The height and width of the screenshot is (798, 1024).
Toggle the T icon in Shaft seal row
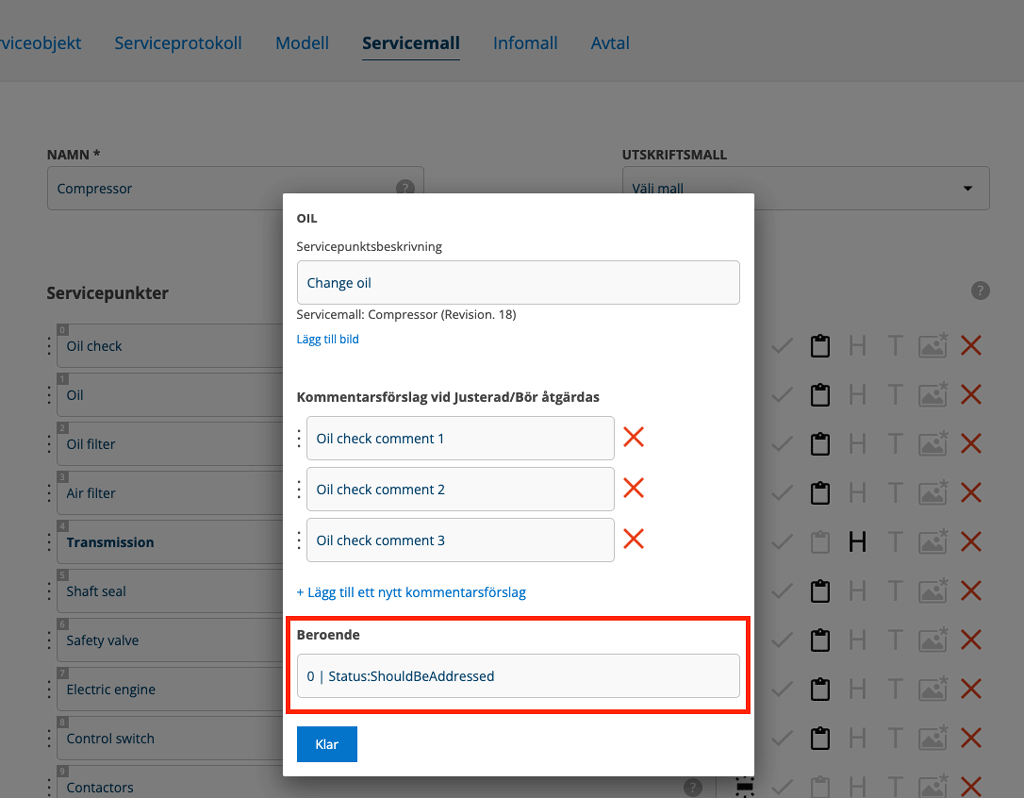point(895,591)
